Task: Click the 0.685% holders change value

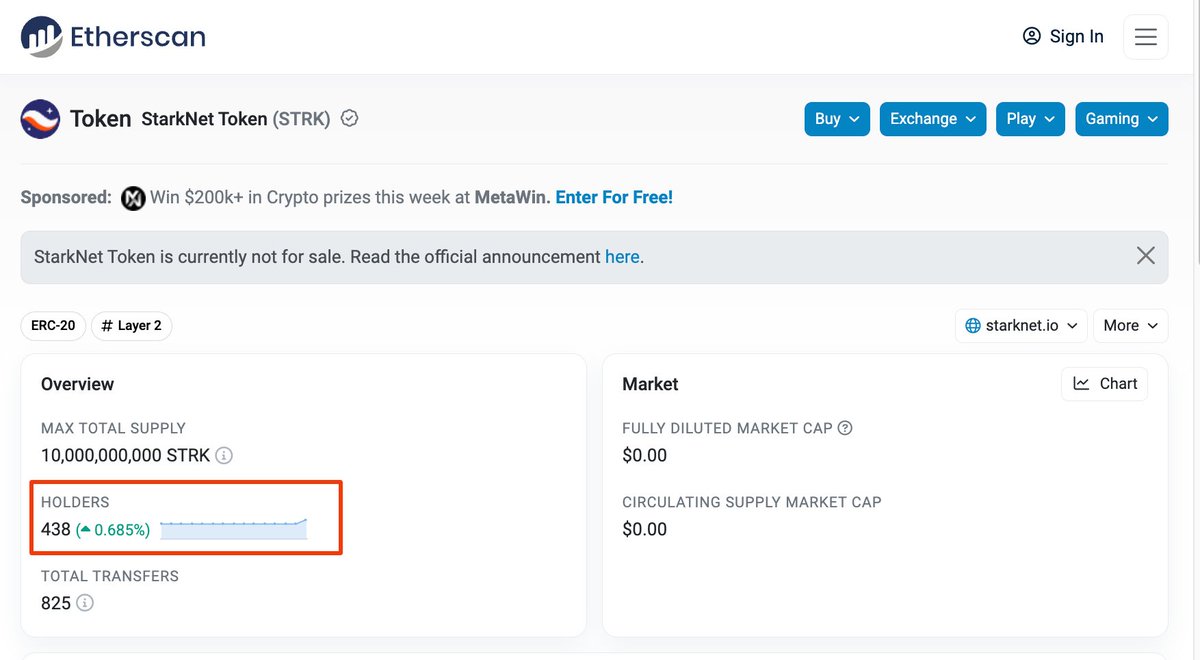Action: click(x=113, y=530)
